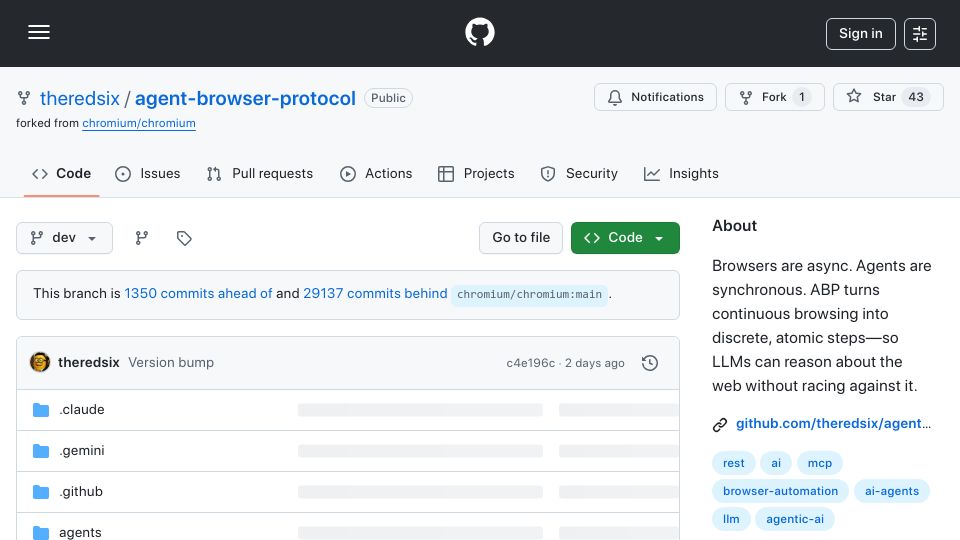Open the dev branch selector dropdown
The image size is (960, 540).
(x=64, y=238)
